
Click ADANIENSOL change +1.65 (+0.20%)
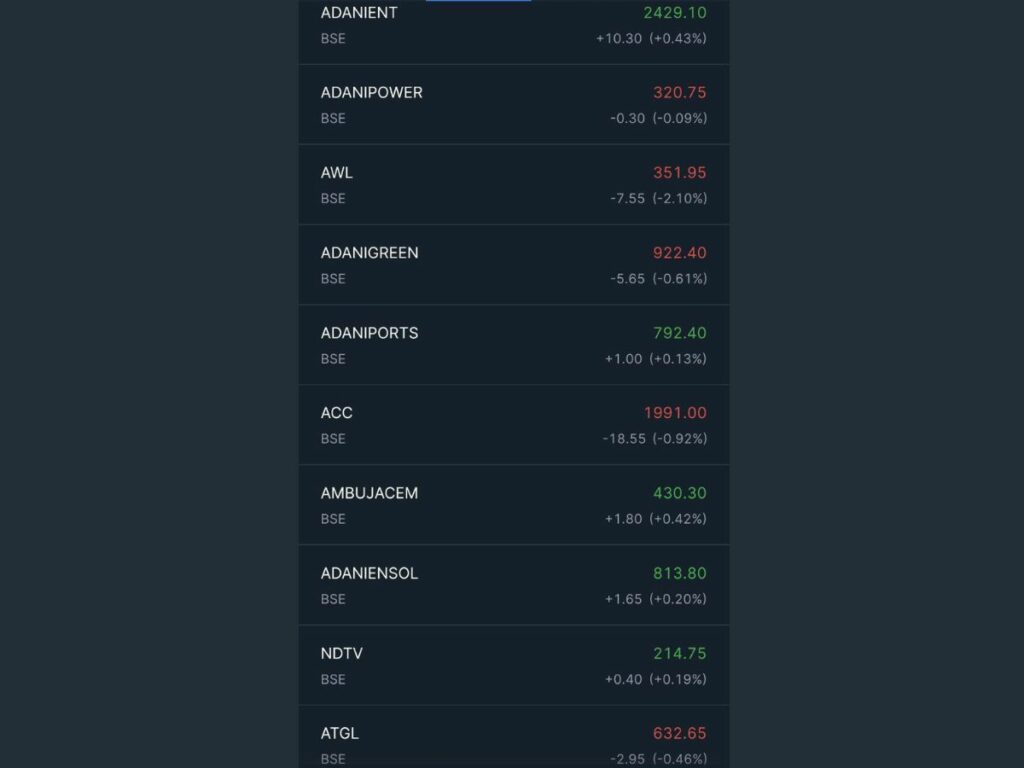(x=656, y=599)
